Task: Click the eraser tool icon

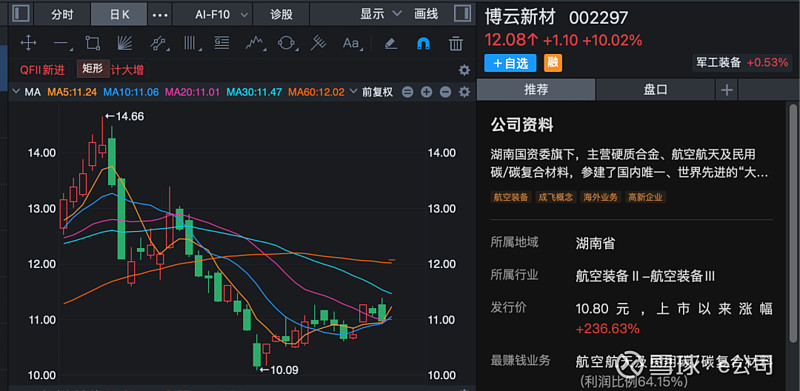Action: pyautogui.click(x=391, y=43)
